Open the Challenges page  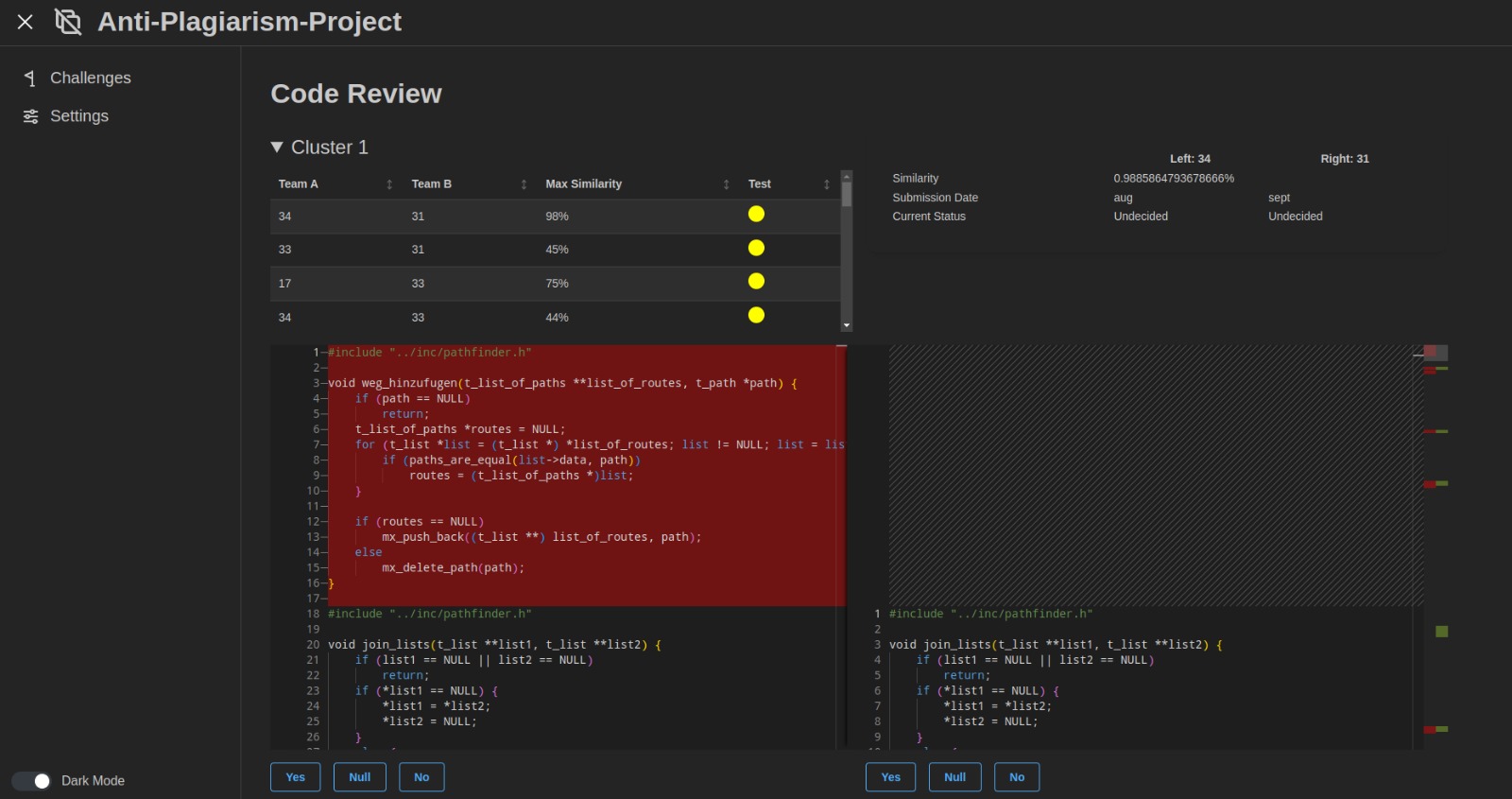(91, 78)
